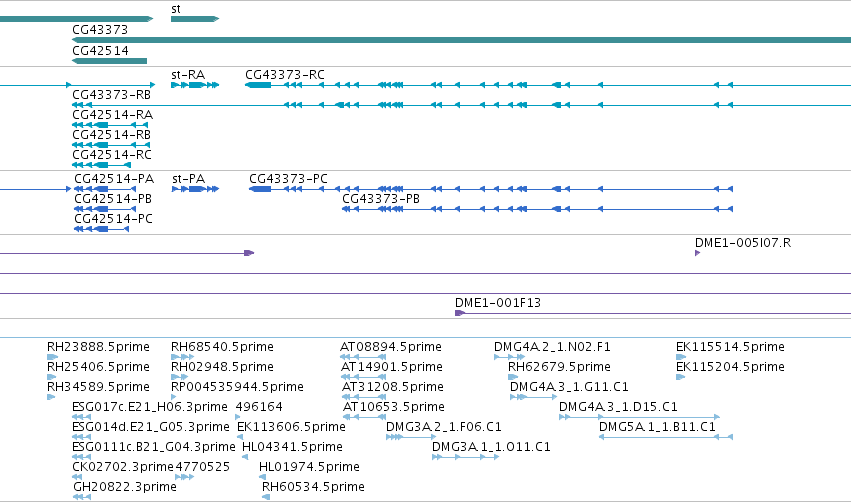Open the CG42514-RA transcript label
This screenshot has height=502, width=851.
click(112, 115)
